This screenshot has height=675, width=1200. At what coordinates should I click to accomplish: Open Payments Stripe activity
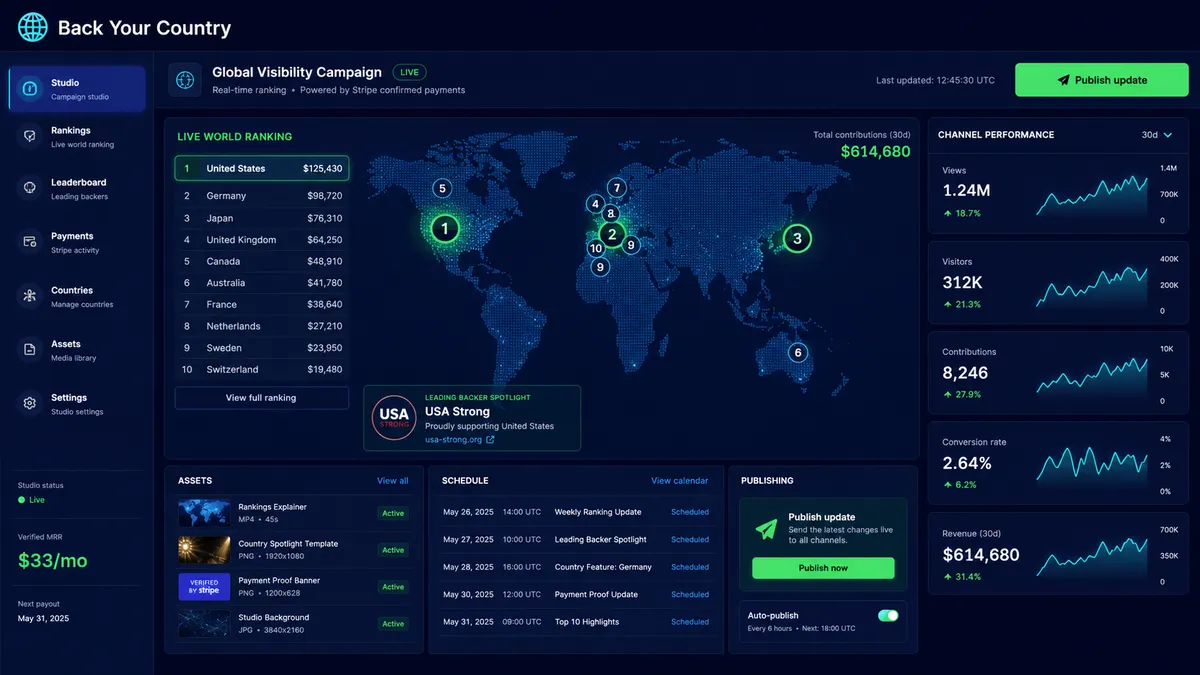77,243
